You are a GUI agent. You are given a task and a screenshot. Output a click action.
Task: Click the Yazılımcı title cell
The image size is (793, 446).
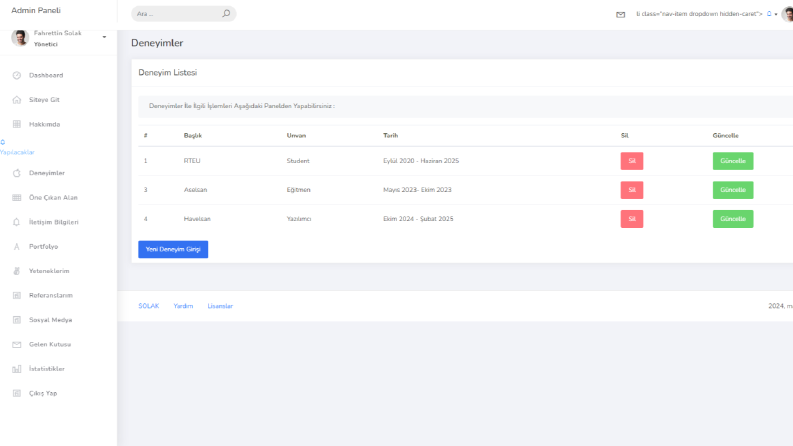(299, 219)
